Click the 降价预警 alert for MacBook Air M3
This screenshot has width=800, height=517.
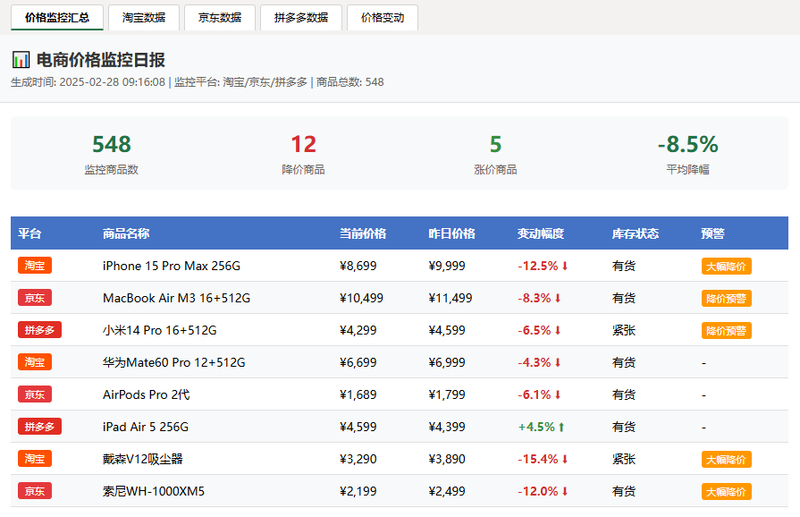(726, 299)
